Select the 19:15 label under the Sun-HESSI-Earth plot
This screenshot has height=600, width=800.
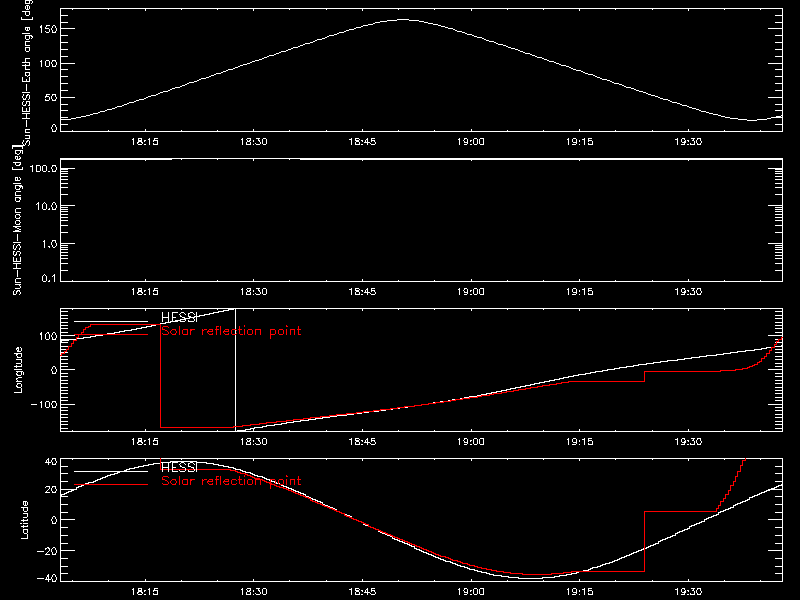click(580, 141)
